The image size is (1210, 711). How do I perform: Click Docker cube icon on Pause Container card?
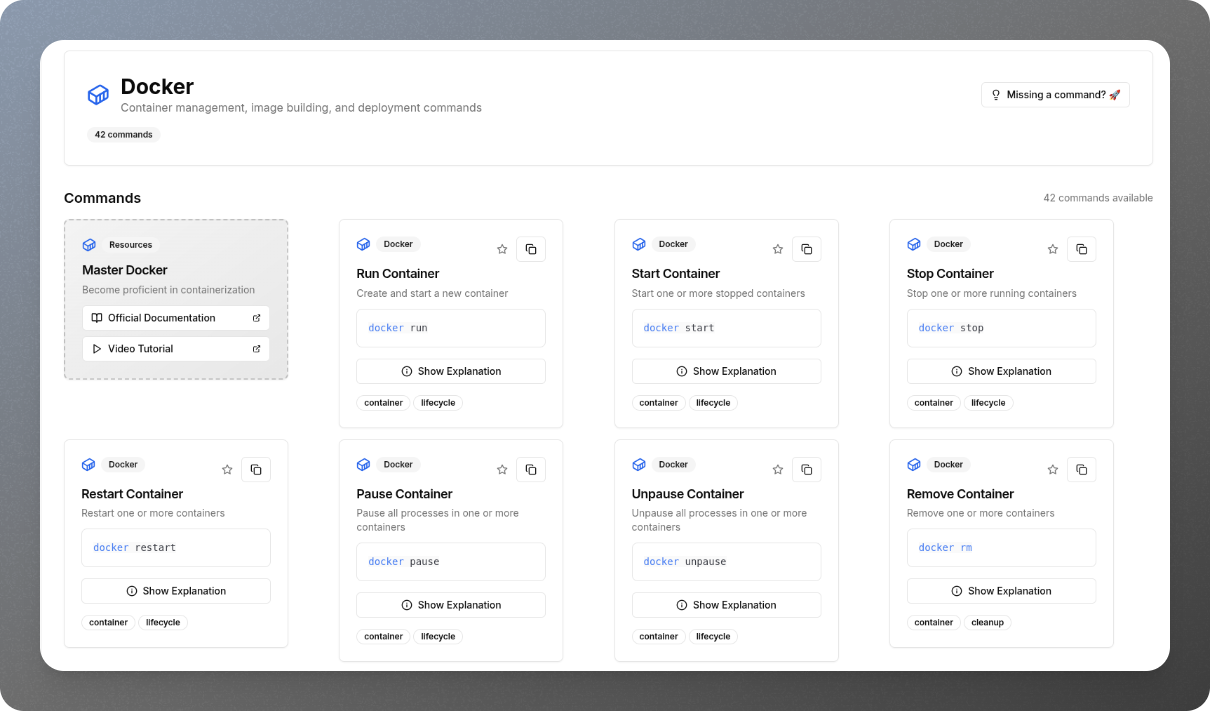click(363, 464)
